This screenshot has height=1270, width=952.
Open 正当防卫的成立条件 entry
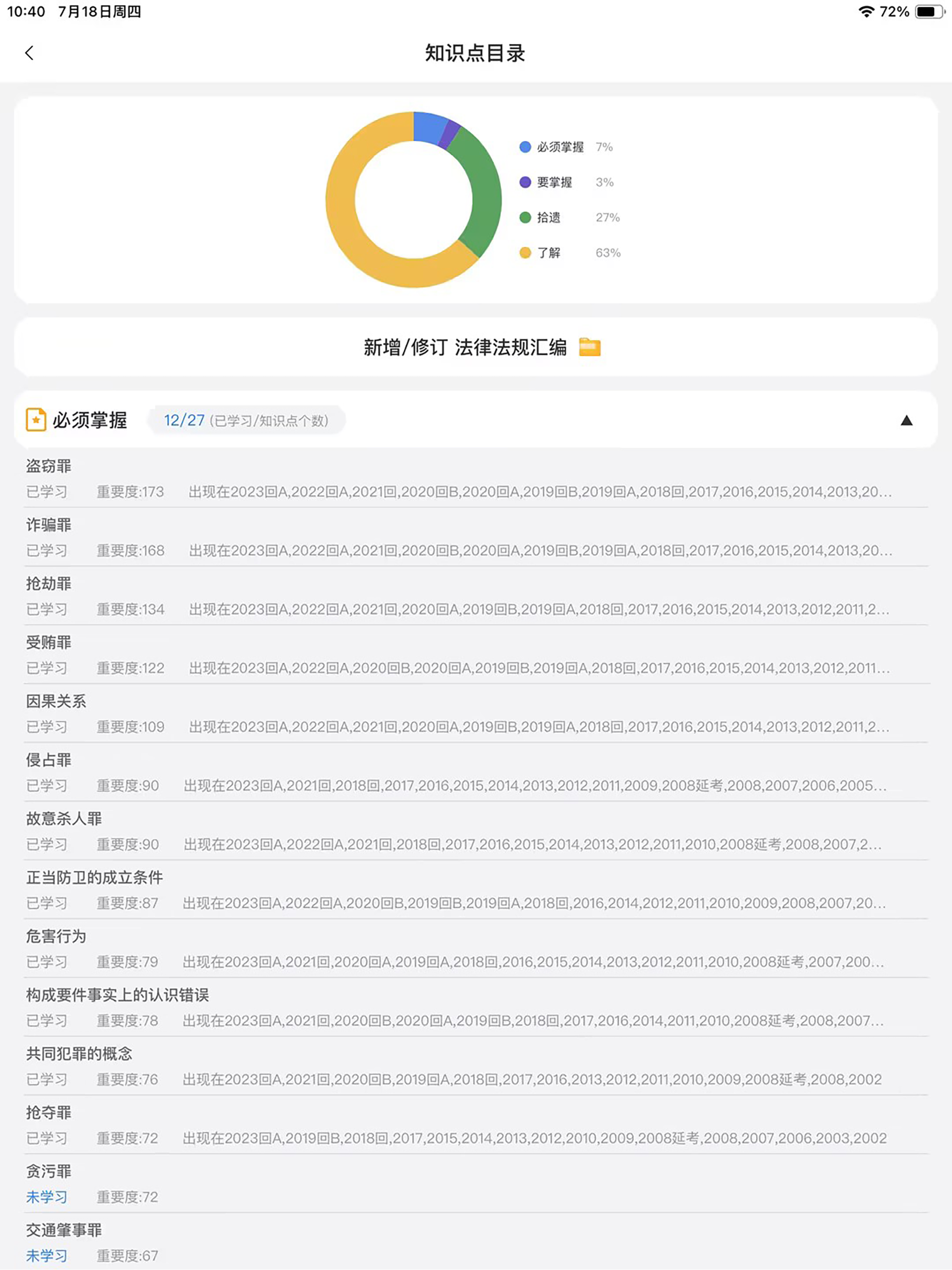476,890
